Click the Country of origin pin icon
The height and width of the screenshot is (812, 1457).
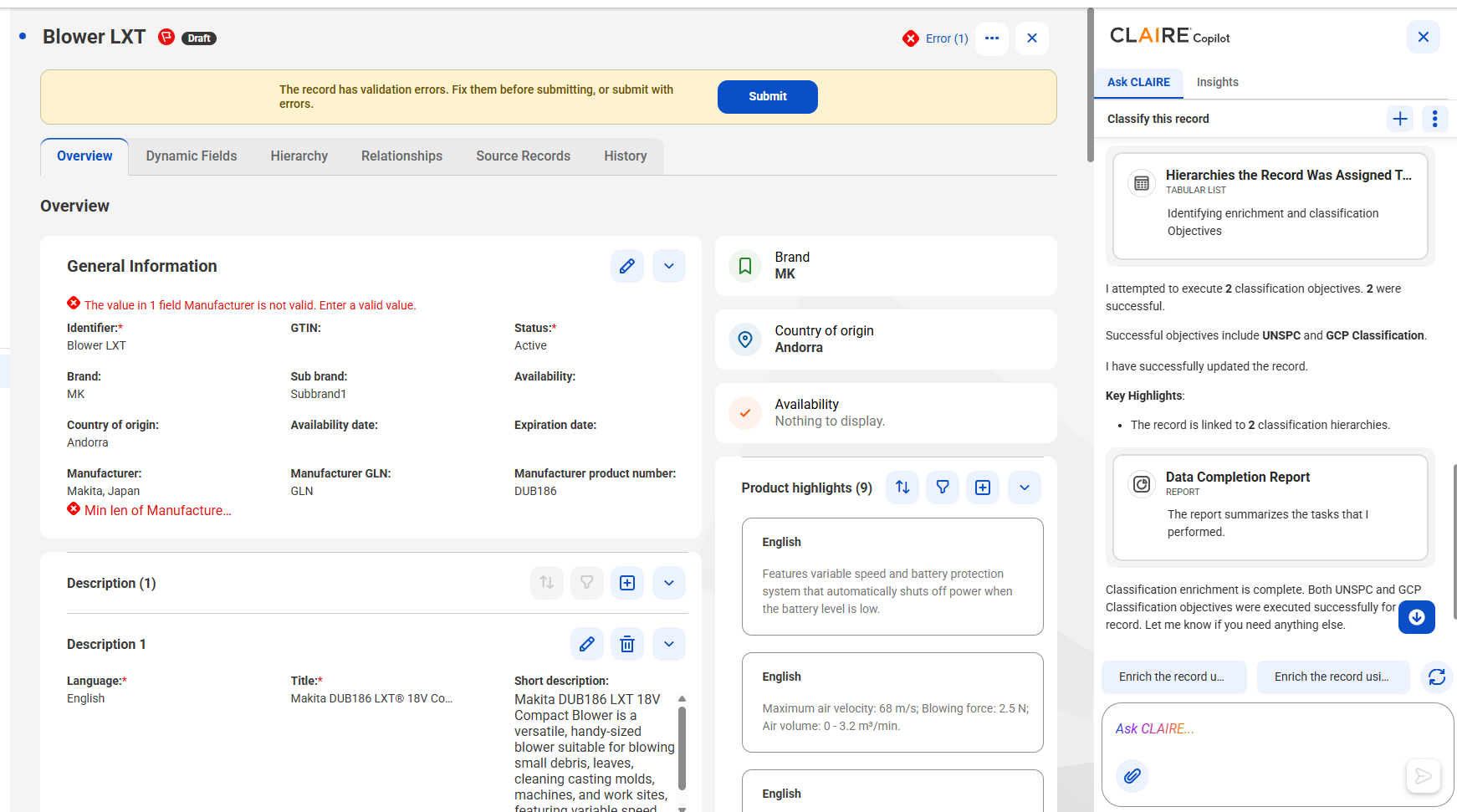pos(745,340)
